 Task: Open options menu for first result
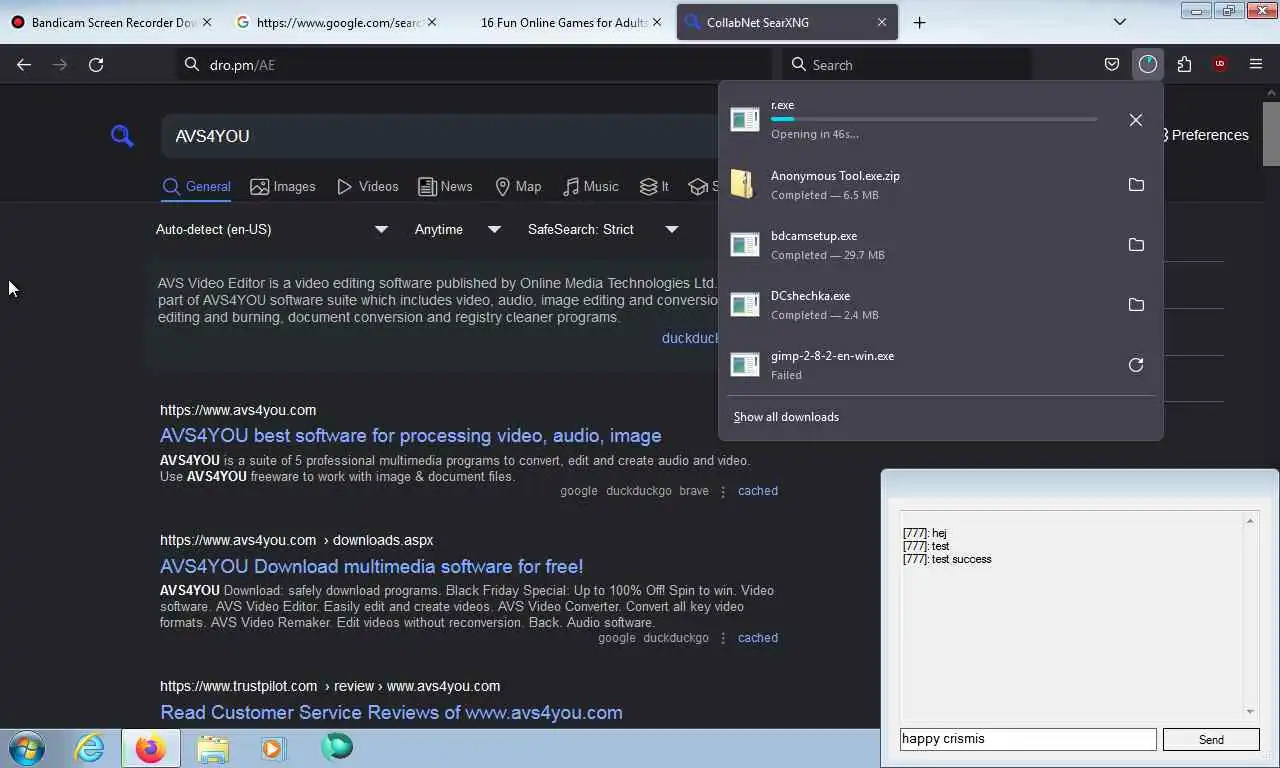723,491
